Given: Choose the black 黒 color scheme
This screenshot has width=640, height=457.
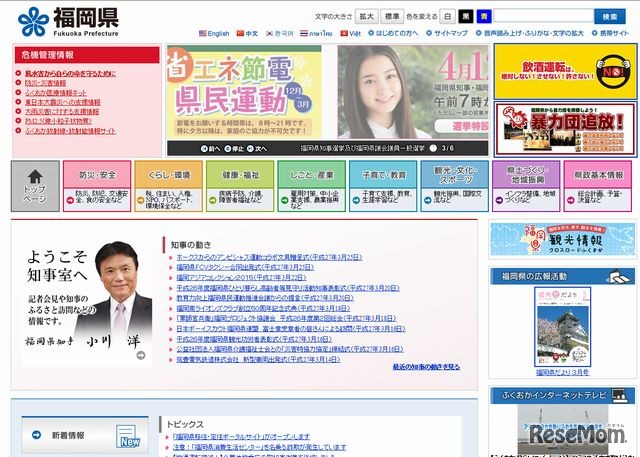Looking at the screenshot, I should click(466, 16).
